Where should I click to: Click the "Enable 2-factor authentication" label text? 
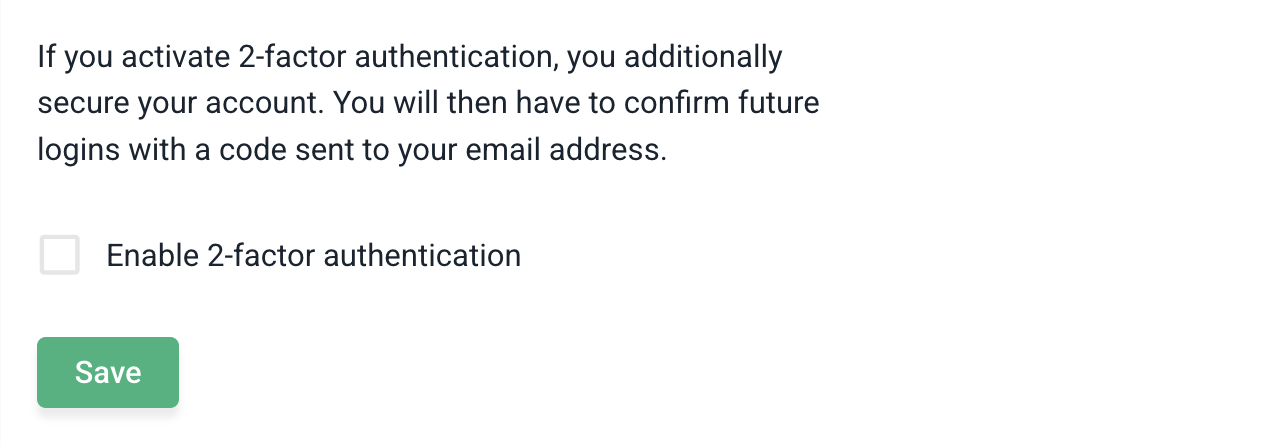tap(313, 256)
